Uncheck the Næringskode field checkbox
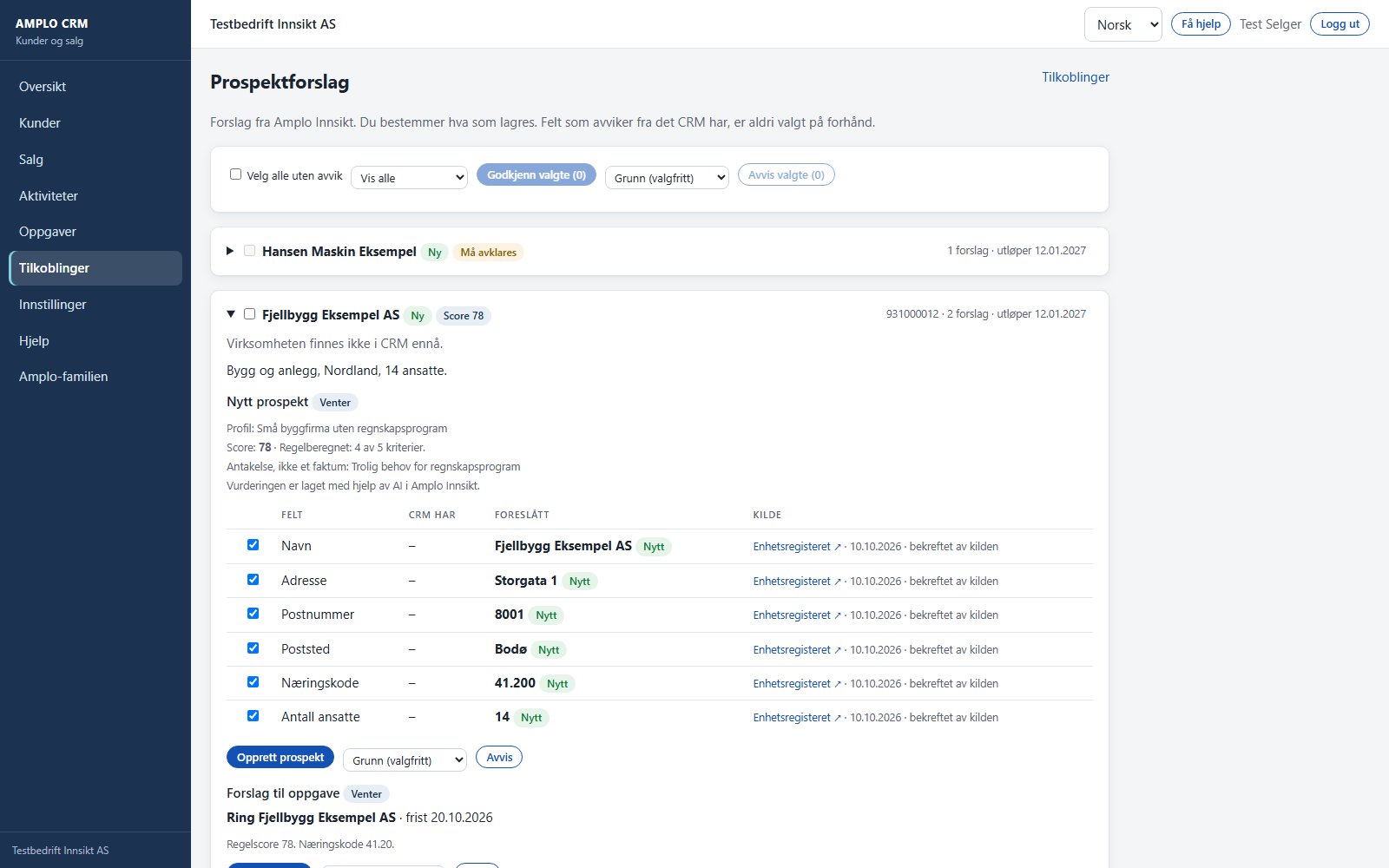The width and height of the screenshot is (1389, 868). tap(253, 682)
